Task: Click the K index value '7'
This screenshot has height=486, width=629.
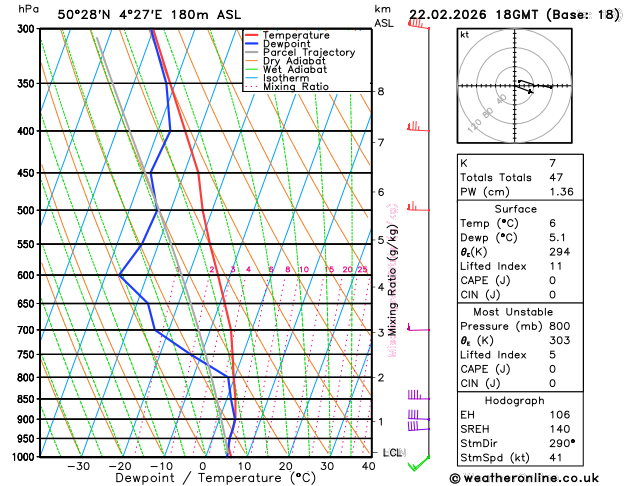Action: point(553,163)
